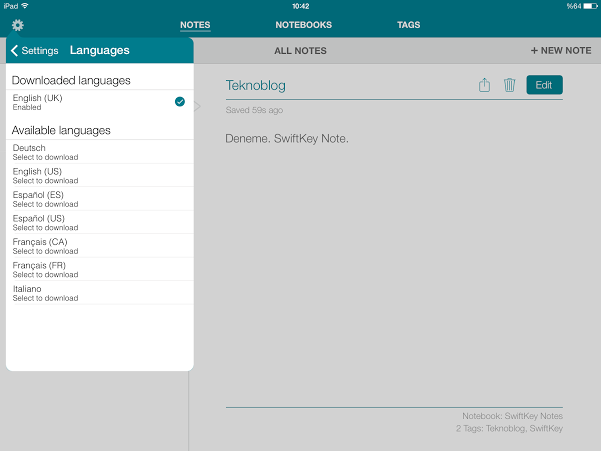The width and height of the screenshot is (601, 451).
Task: Switch to the NOTES tab
Action: tap(195, 25)
